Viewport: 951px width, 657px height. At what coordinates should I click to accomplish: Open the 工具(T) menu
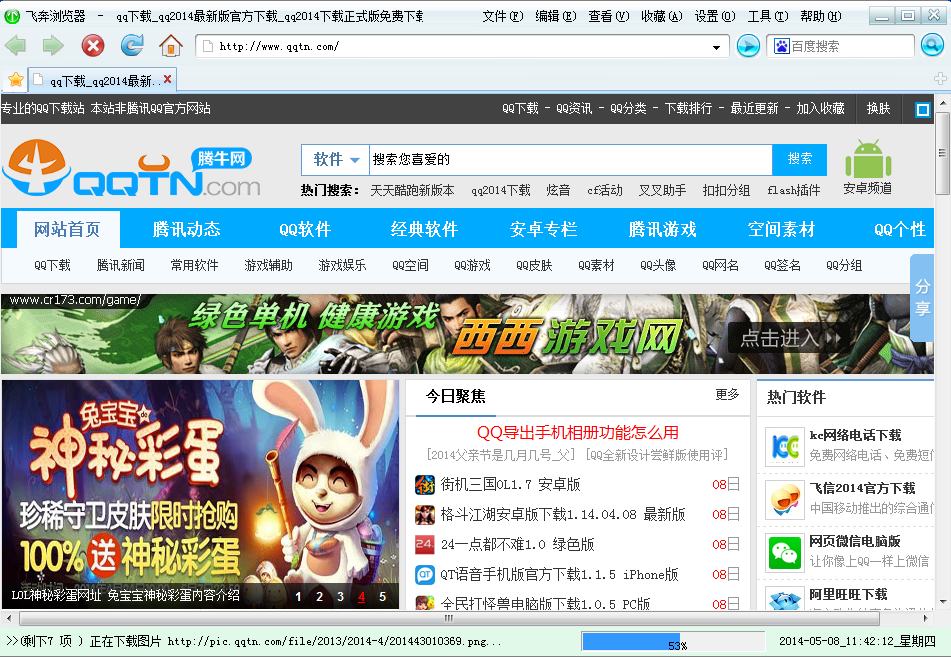point(767,16)
